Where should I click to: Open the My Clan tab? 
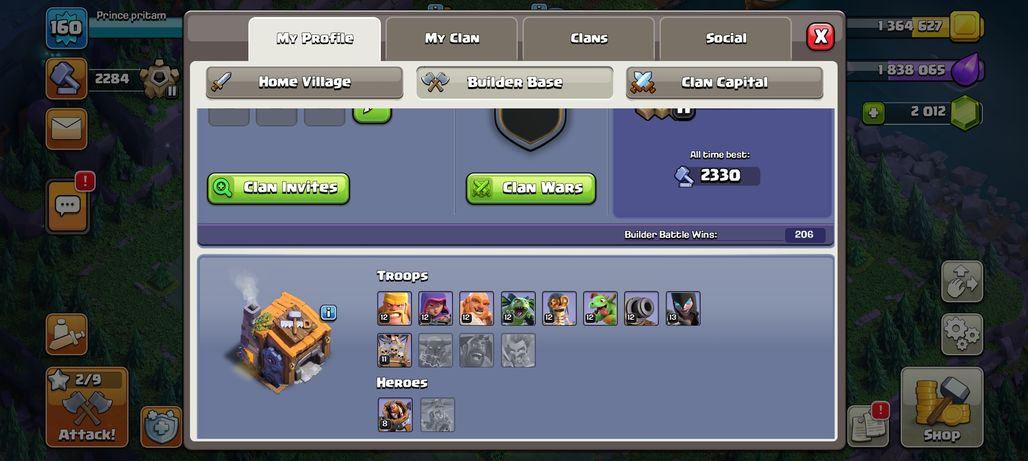[452, 39]
